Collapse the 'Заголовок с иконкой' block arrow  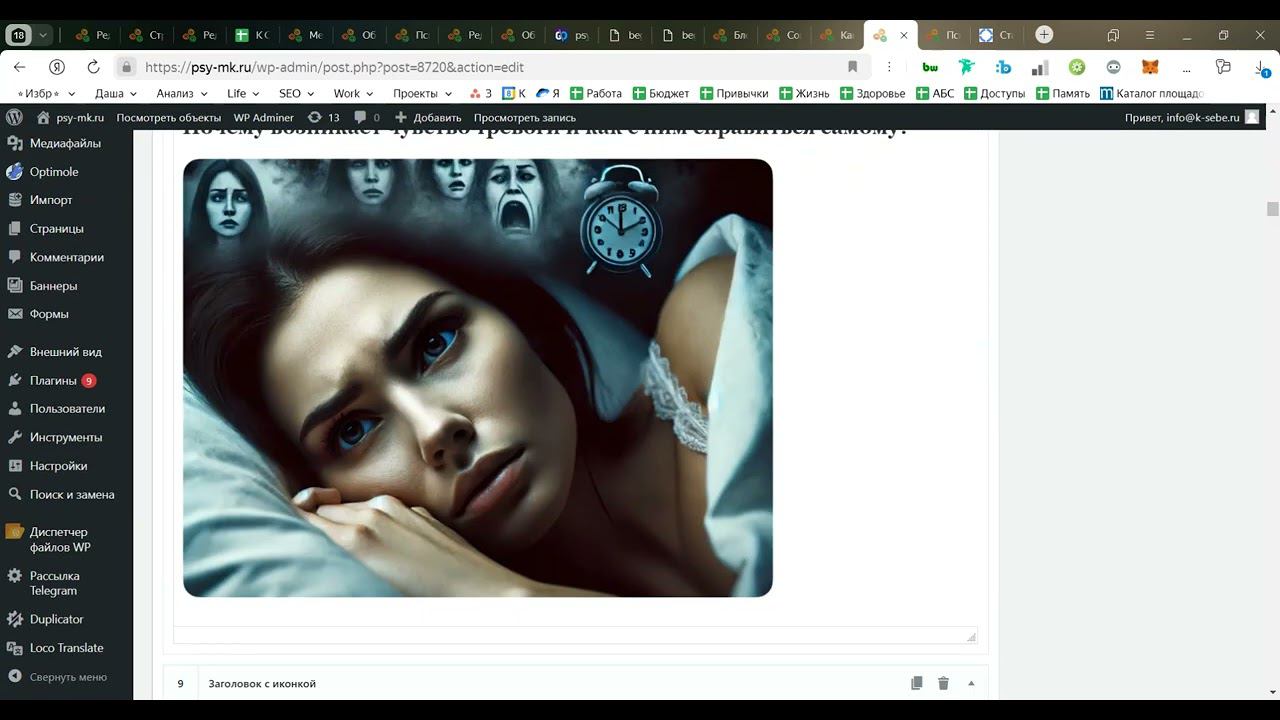pyautogui.click(x=970, y=683)
